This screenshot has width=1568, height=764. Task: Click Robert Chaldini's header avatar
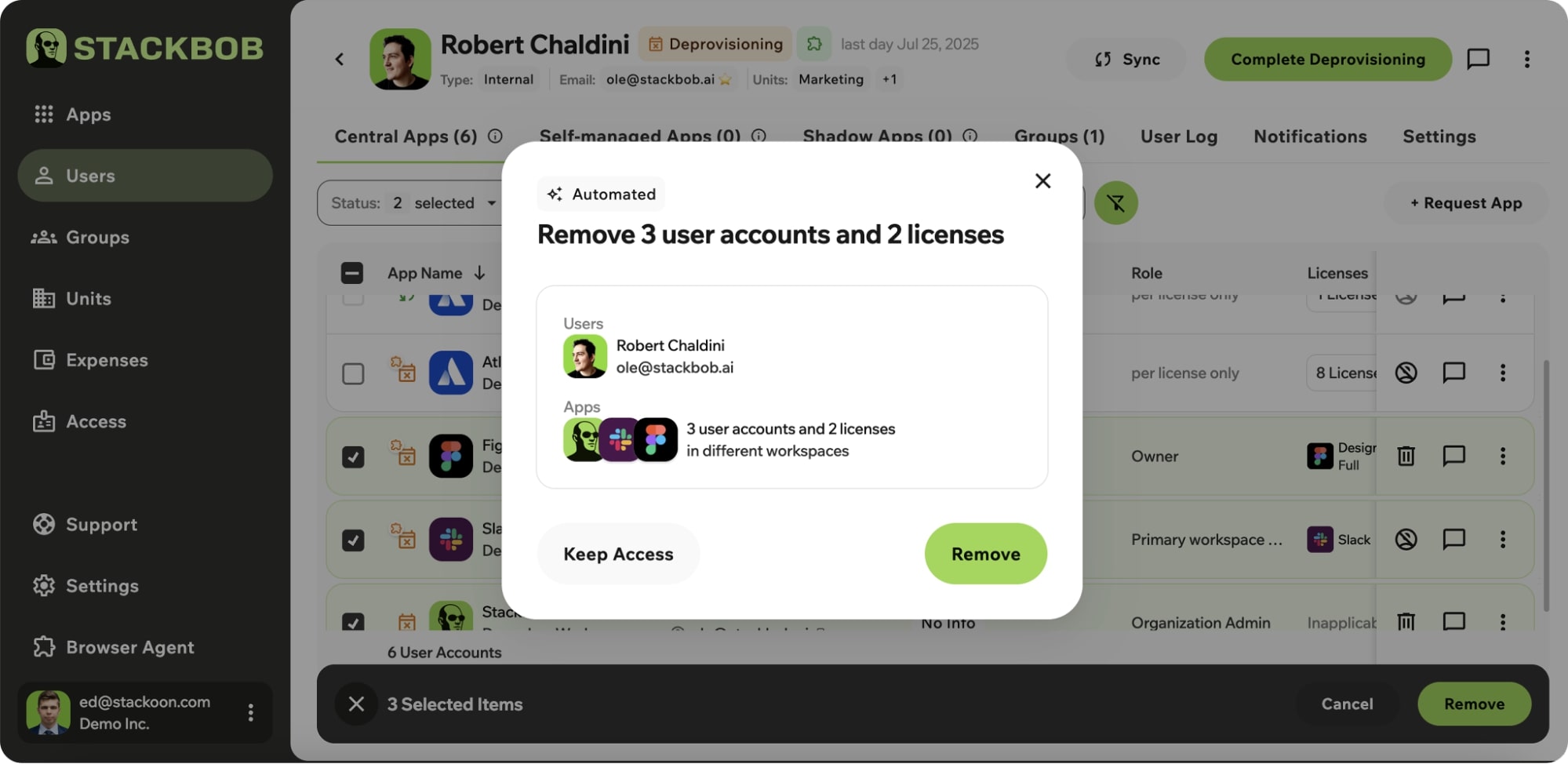400,59
